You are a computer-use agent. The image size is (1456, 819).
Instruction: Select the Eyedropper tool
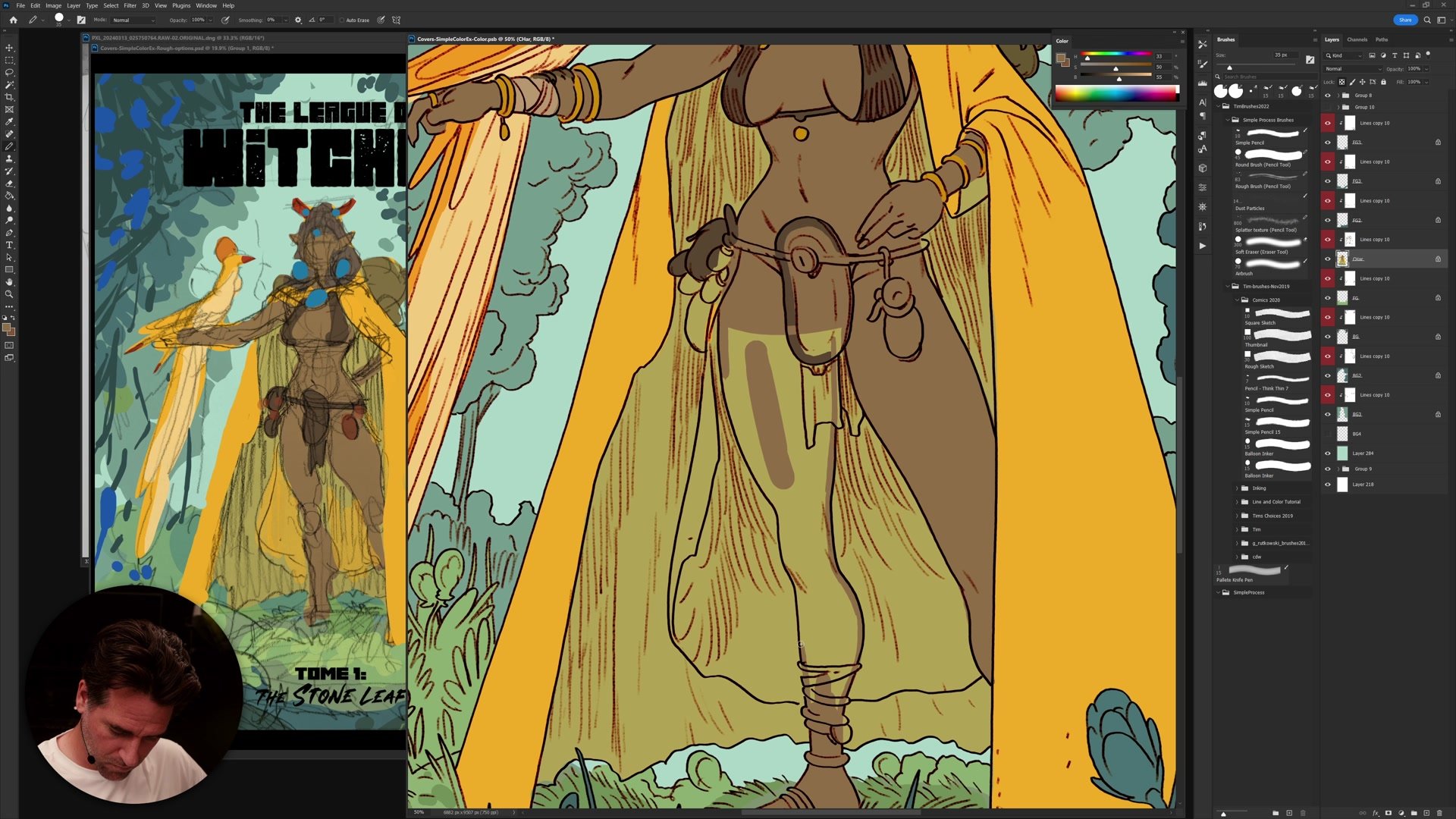pyautogui.click(x=9, y=121)
